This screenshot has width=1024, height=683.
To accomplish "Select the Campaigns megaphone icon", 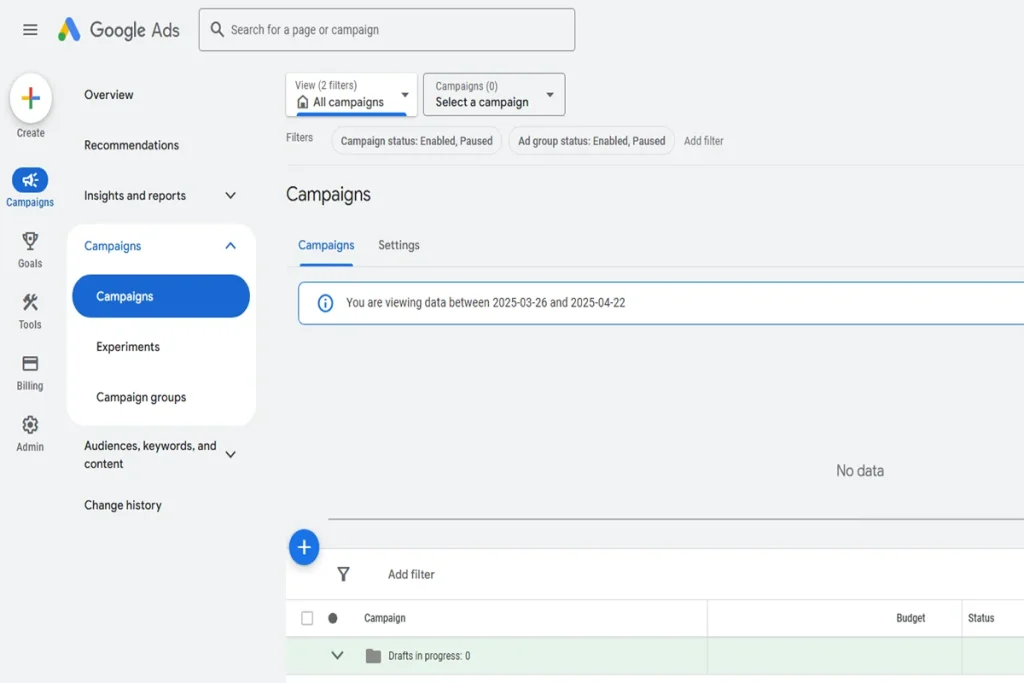I will 30,181.
